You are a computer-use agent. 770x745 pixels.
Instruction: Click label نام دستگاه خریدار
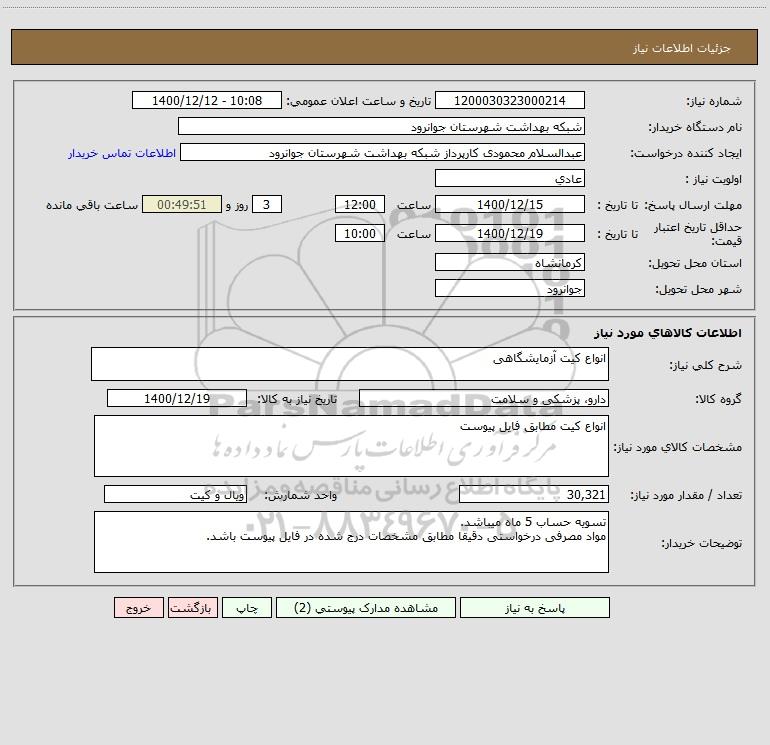point(695,128)
